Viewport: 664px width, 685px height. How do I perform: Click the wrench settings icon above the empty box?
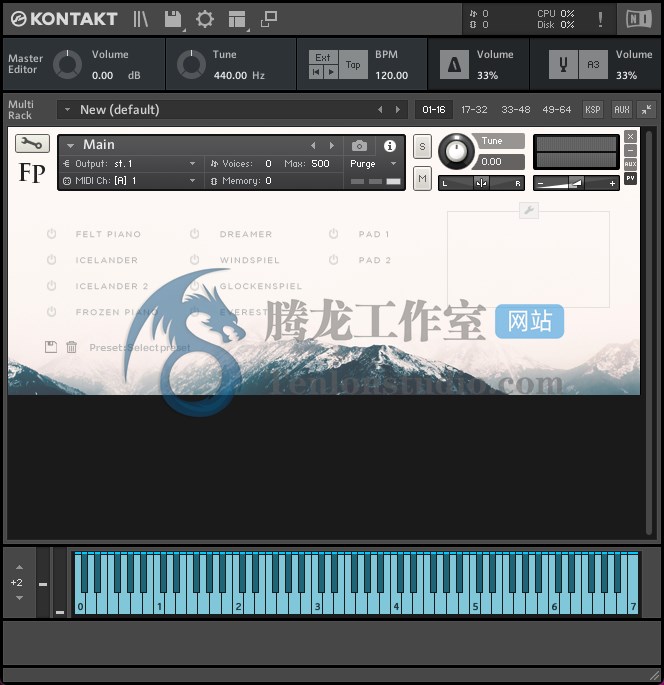pos(529,211)
